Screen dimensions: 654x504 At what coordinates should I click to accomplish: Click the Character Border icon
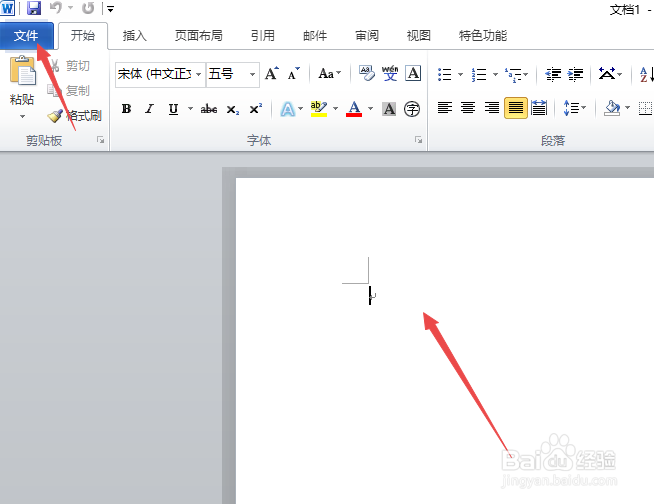pyautogui.click(x=413, y=73)
